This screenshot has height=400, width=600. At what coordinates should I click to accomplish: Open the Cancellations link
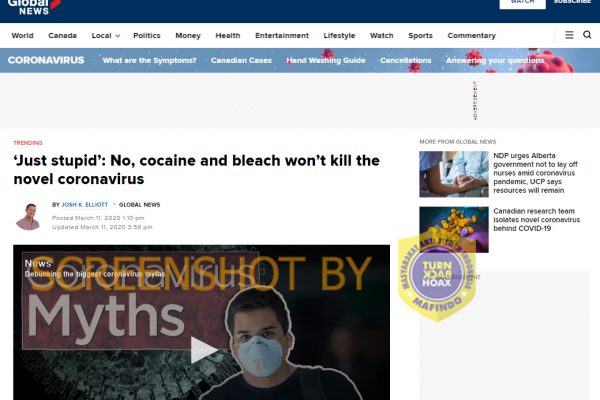coord(406,60)
